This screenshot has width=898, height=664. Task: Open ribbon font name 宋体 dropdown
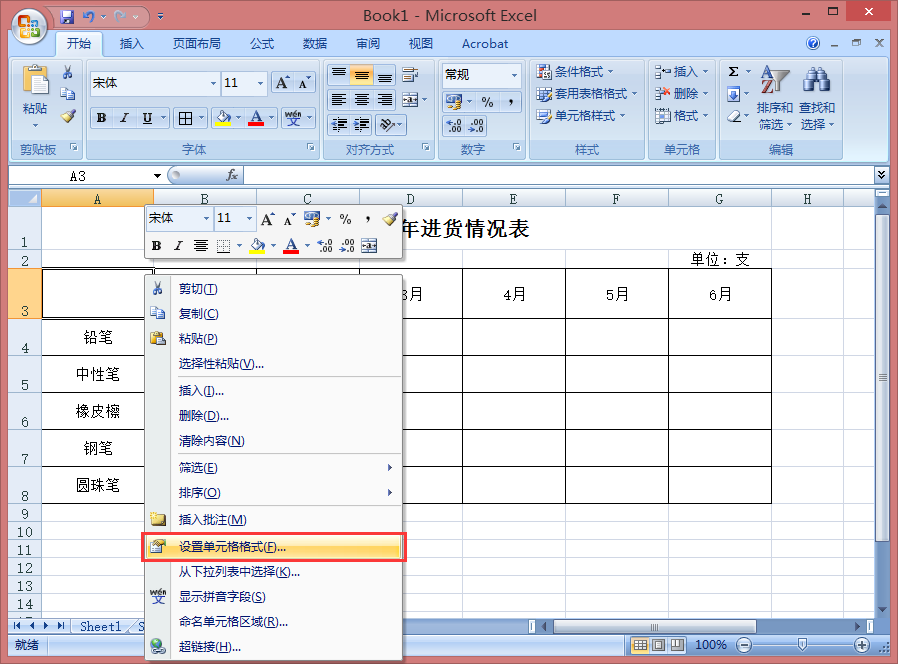click(x=213, y=84)
